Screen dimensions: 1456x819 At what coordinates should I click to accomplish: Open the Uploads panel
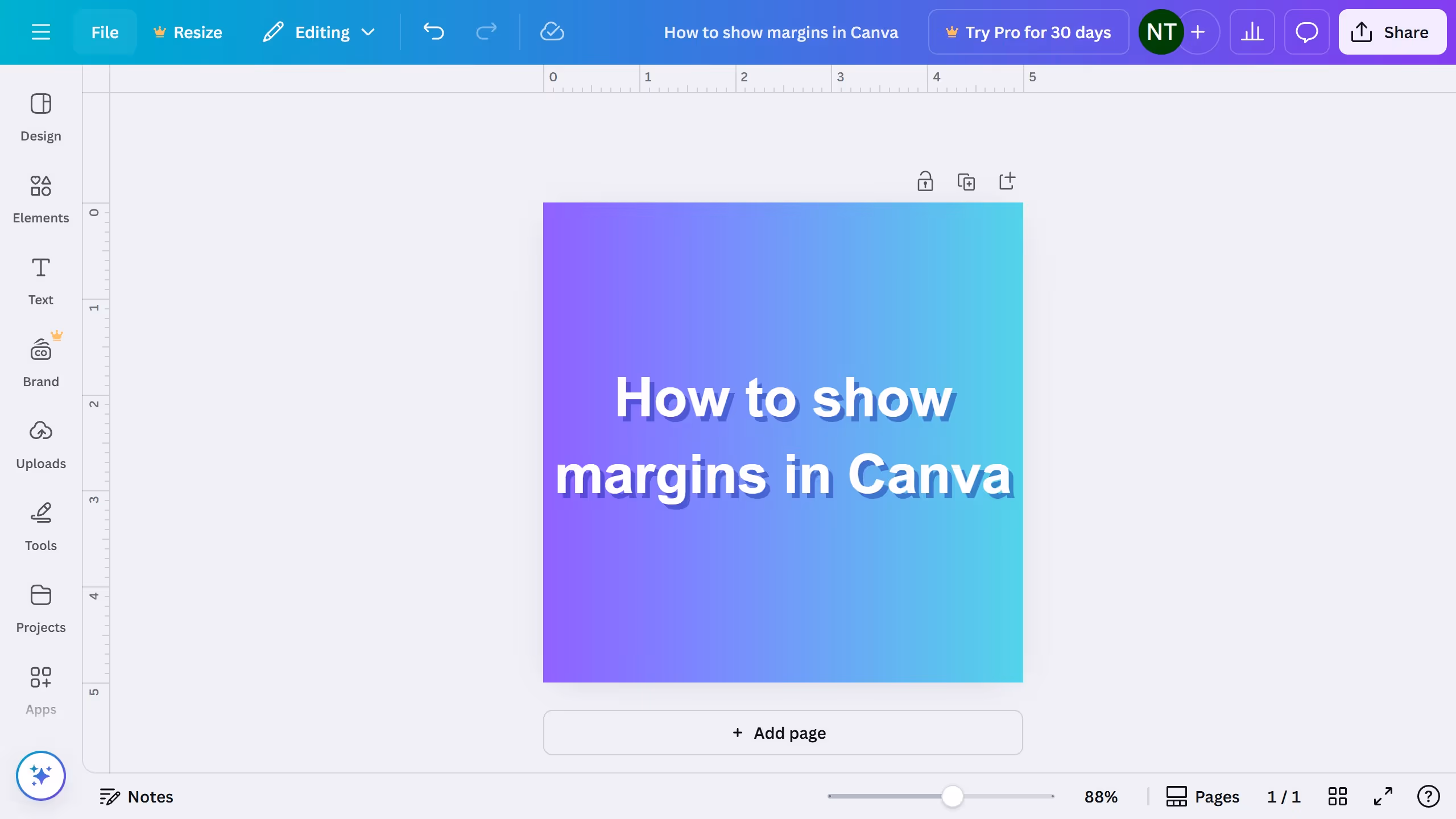[40, 445]
